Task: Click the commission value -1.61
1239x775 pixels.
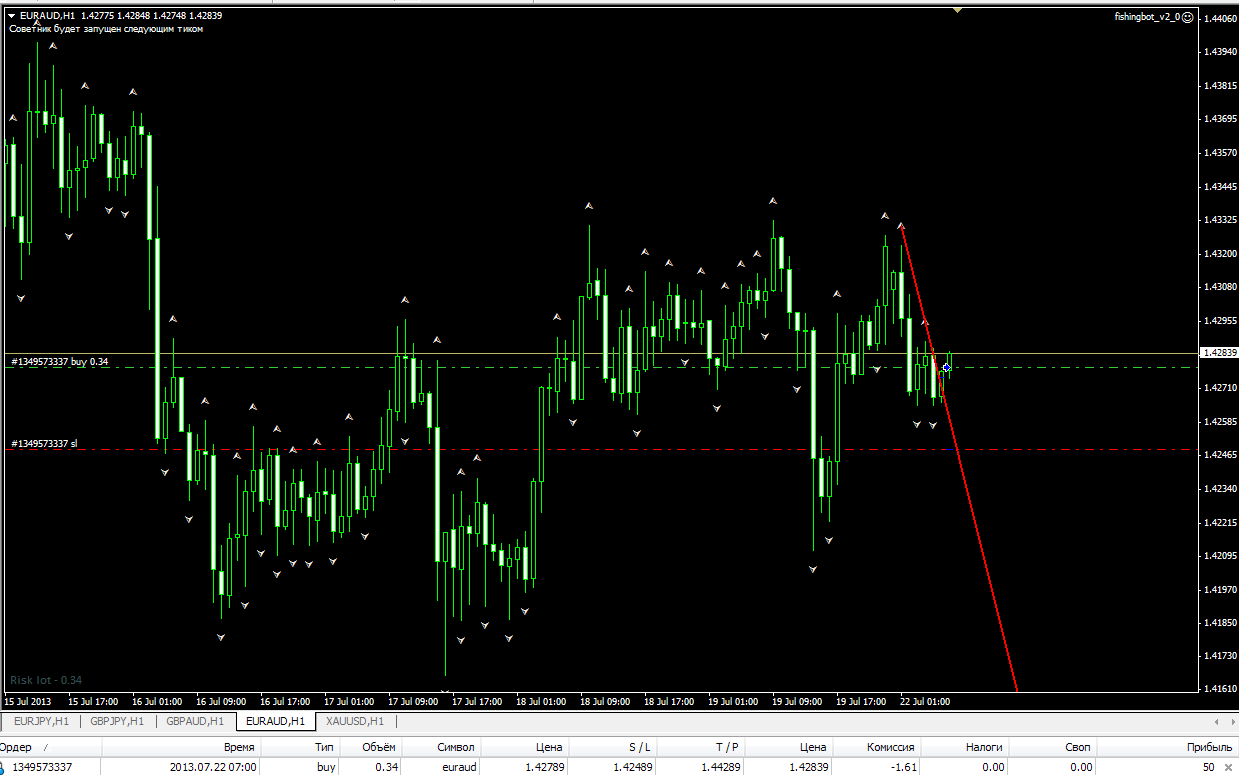Action: pos(904,767)
